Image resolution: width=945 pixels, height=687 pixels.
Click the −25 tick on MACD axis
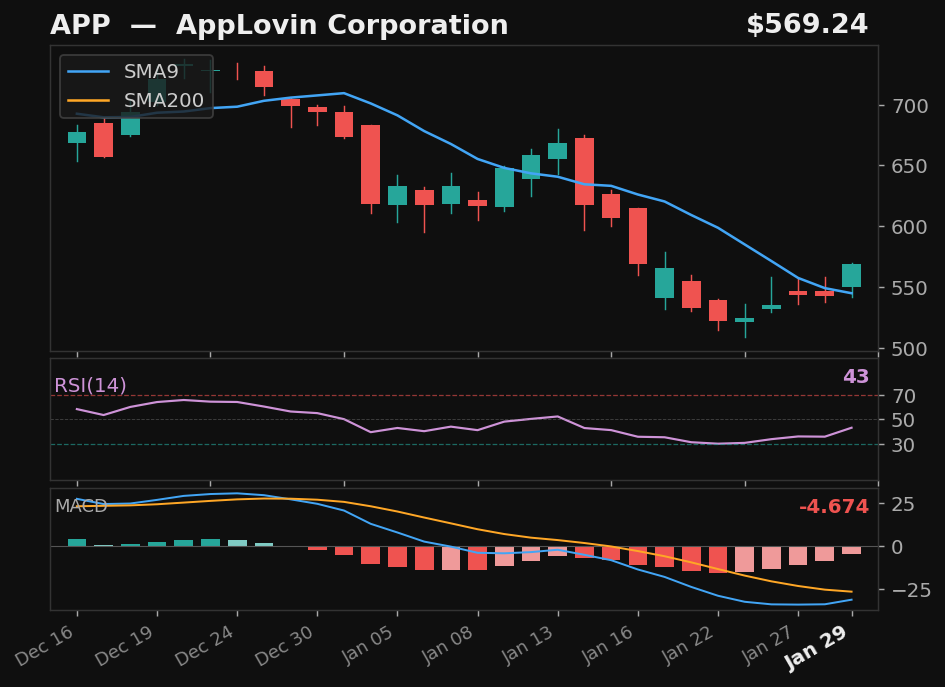pyautogui.click(x=911, y=590)
